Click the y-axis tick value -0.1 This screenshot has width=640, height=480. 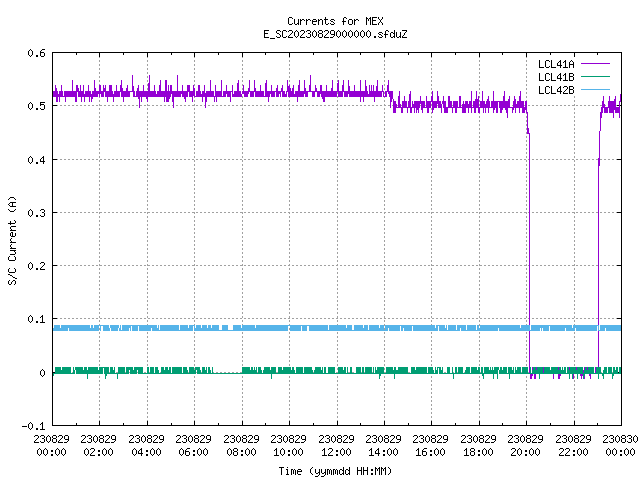[x=33, y=426]
